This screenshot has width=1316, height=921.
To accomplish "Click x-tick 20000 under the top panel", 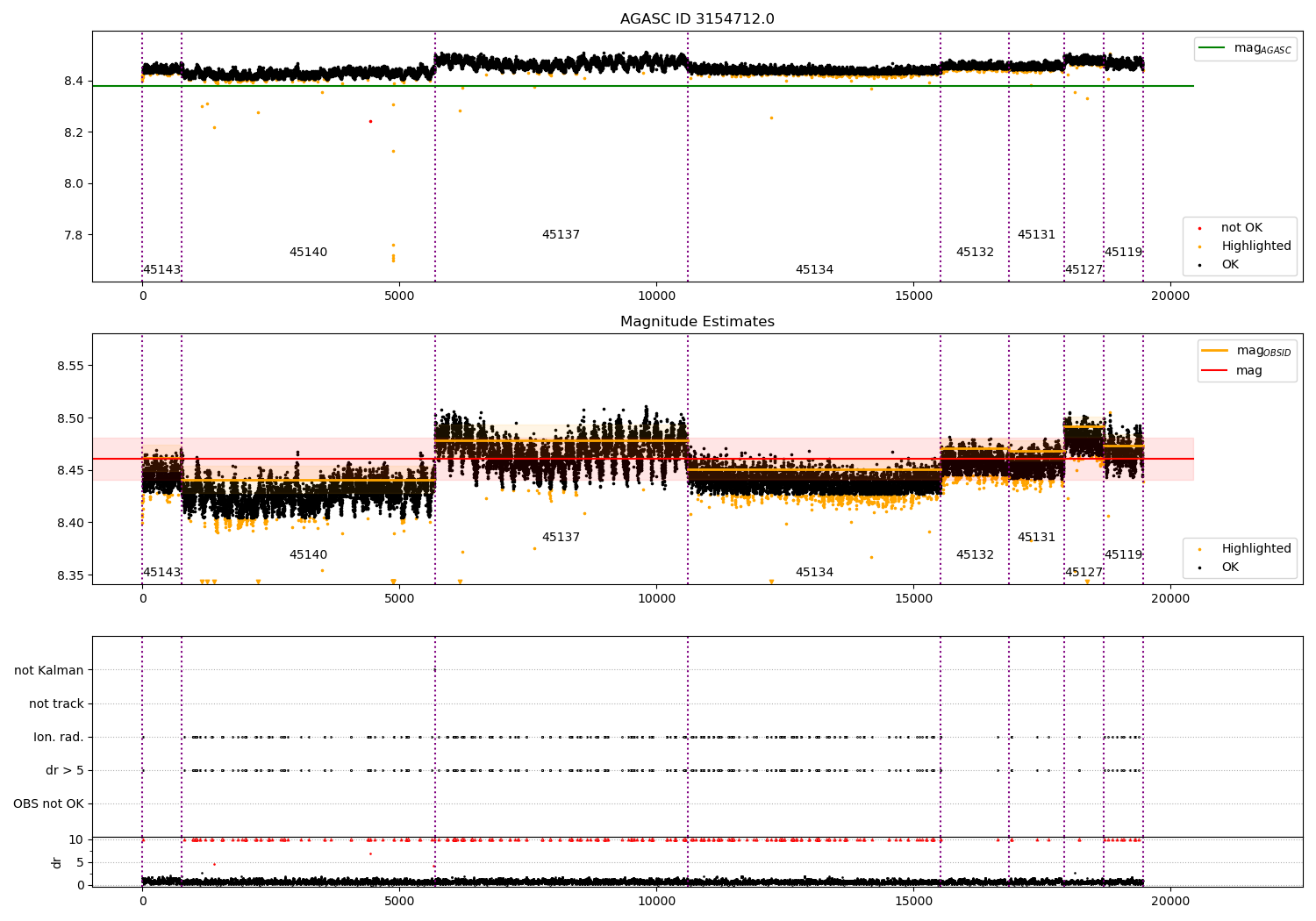I will click(1170, 296).
